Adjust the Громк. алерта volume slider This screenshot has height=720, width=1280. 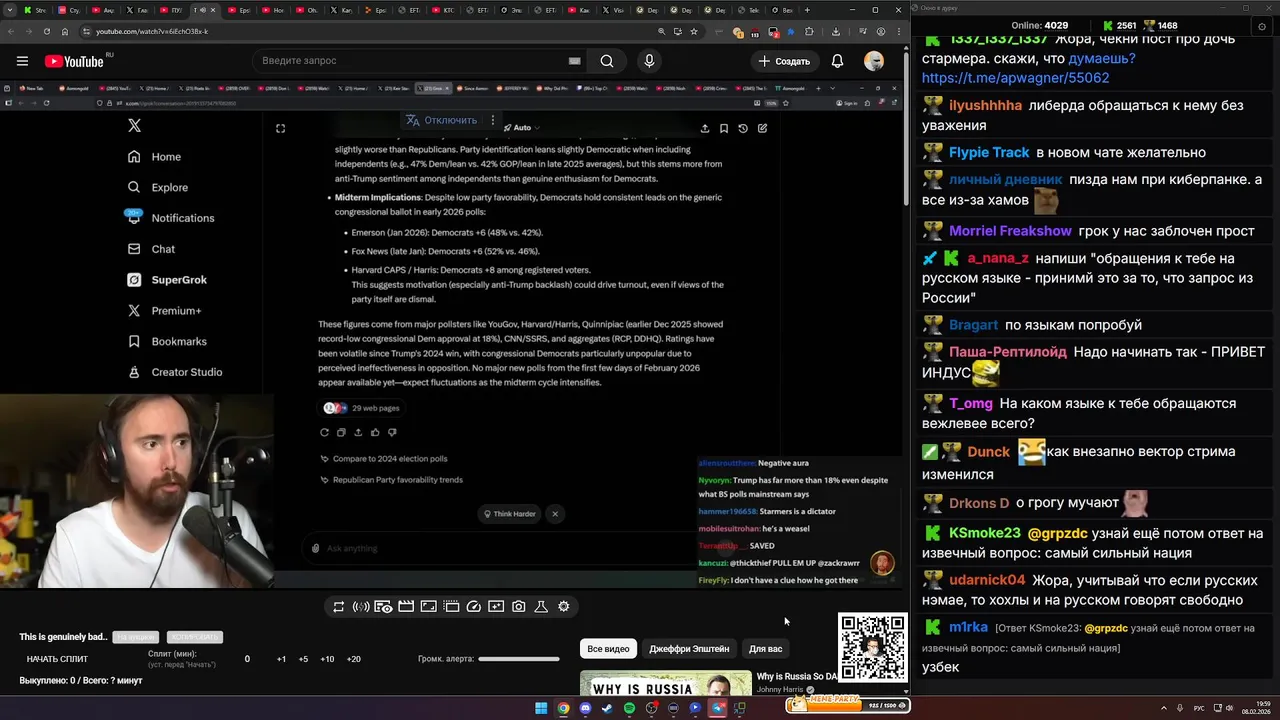click(518, 659)
